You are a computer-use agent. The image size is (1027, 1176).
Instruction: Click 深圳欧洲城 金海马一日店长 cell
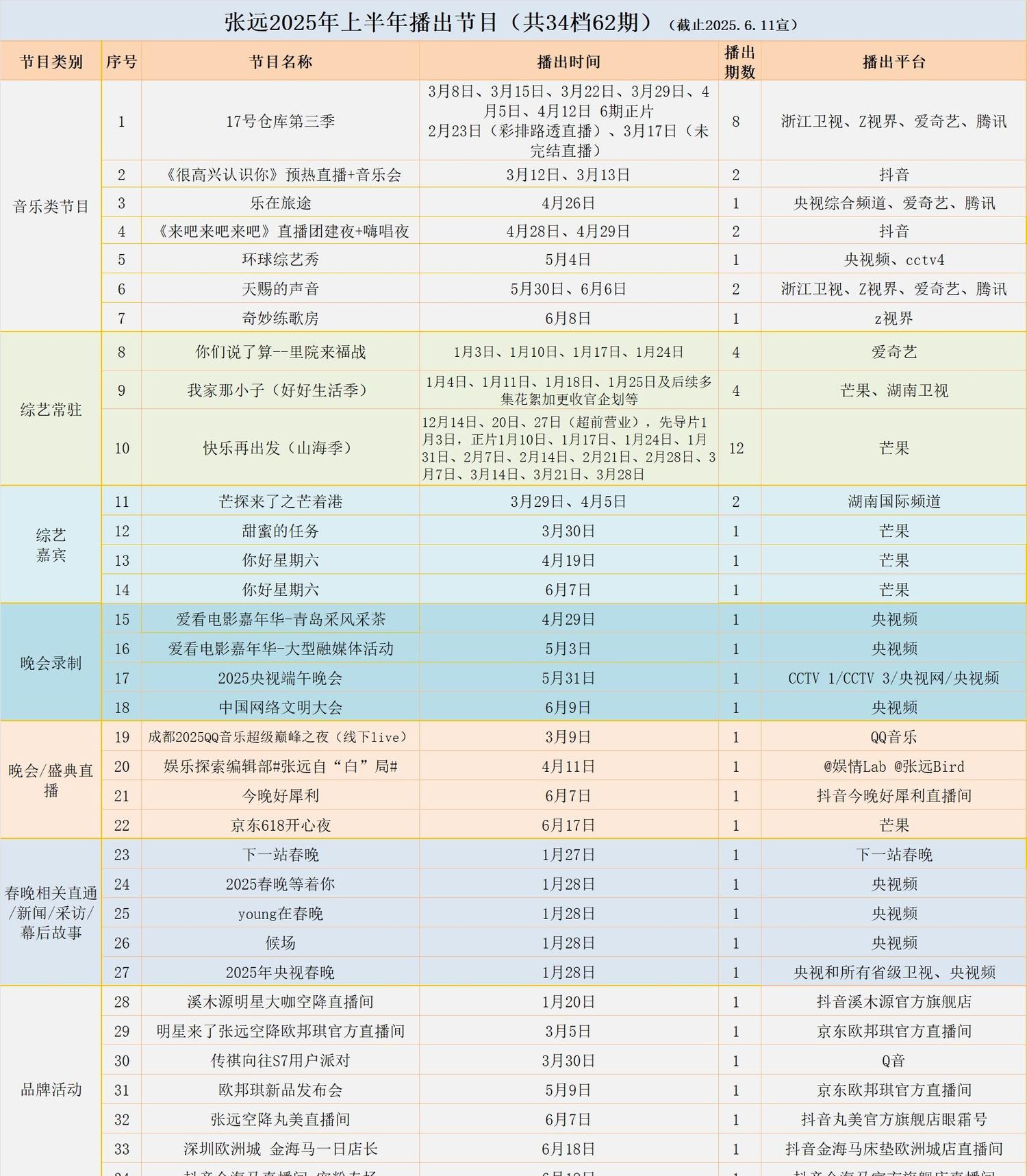point(281,1149)
